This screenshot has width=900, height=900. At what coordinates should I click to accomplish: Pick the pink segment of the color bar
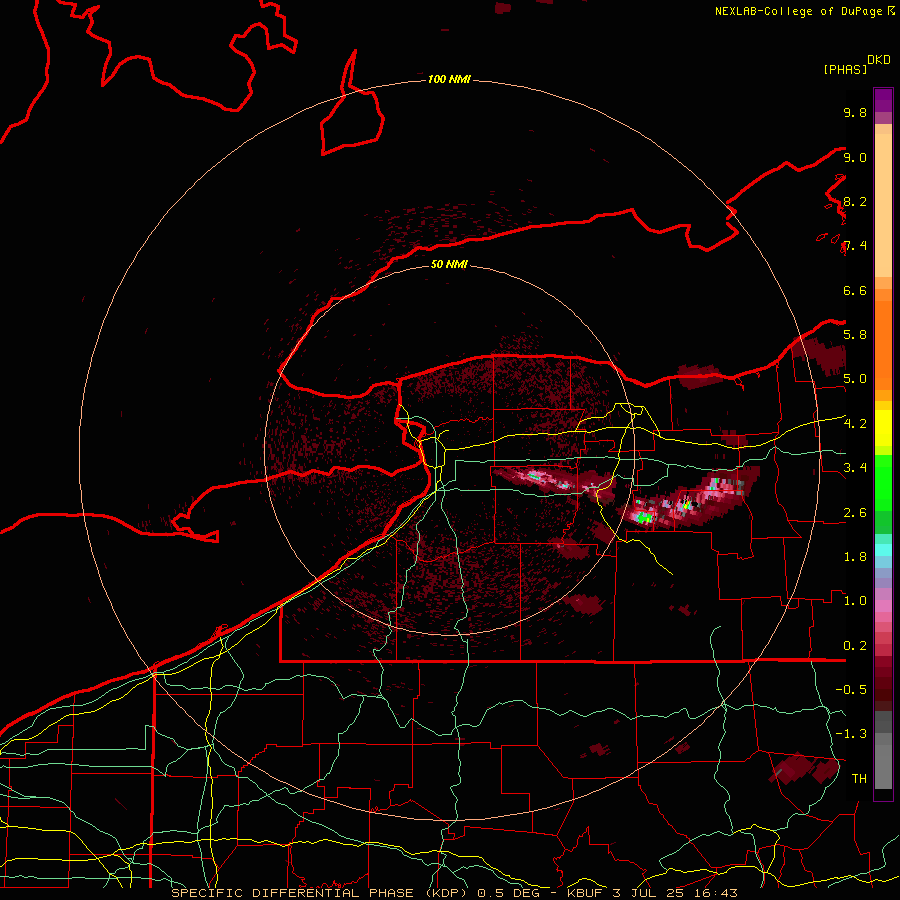click(x=883, y=606)
